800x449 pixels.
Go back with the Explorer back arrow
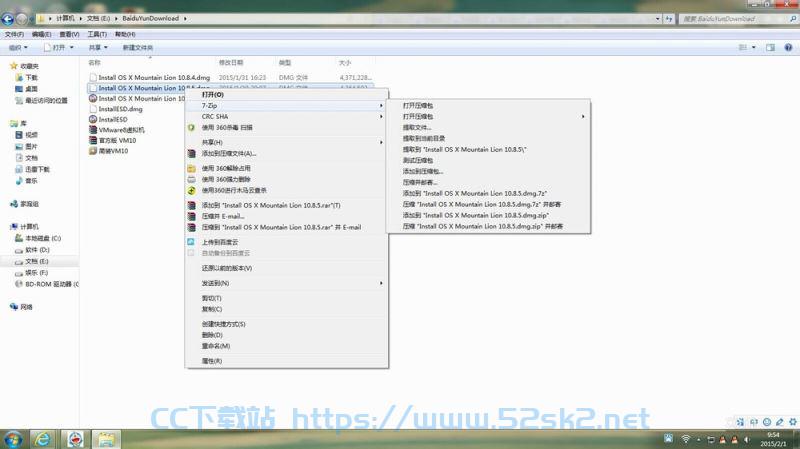pyautogui.click(x=8, y=19)
